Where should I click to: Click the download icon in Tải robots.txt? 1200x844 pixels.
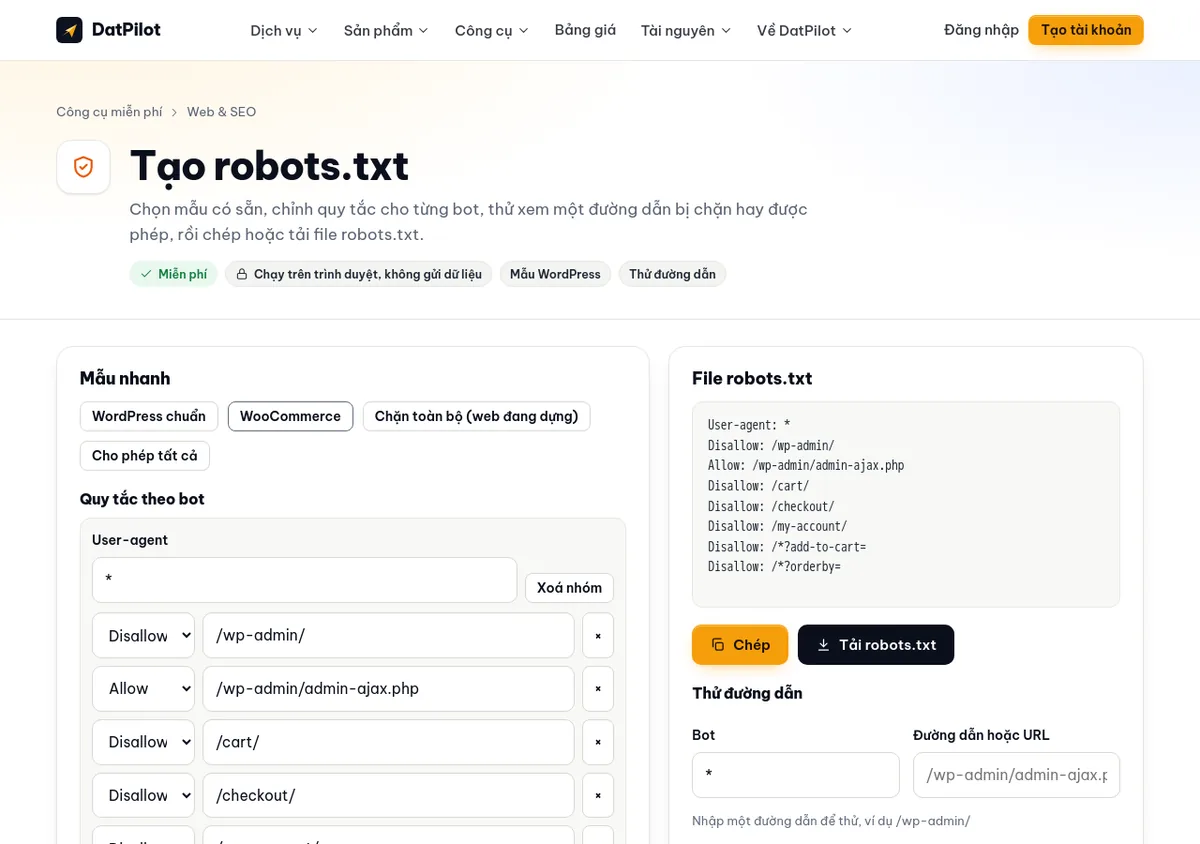(x=824, y=645)
